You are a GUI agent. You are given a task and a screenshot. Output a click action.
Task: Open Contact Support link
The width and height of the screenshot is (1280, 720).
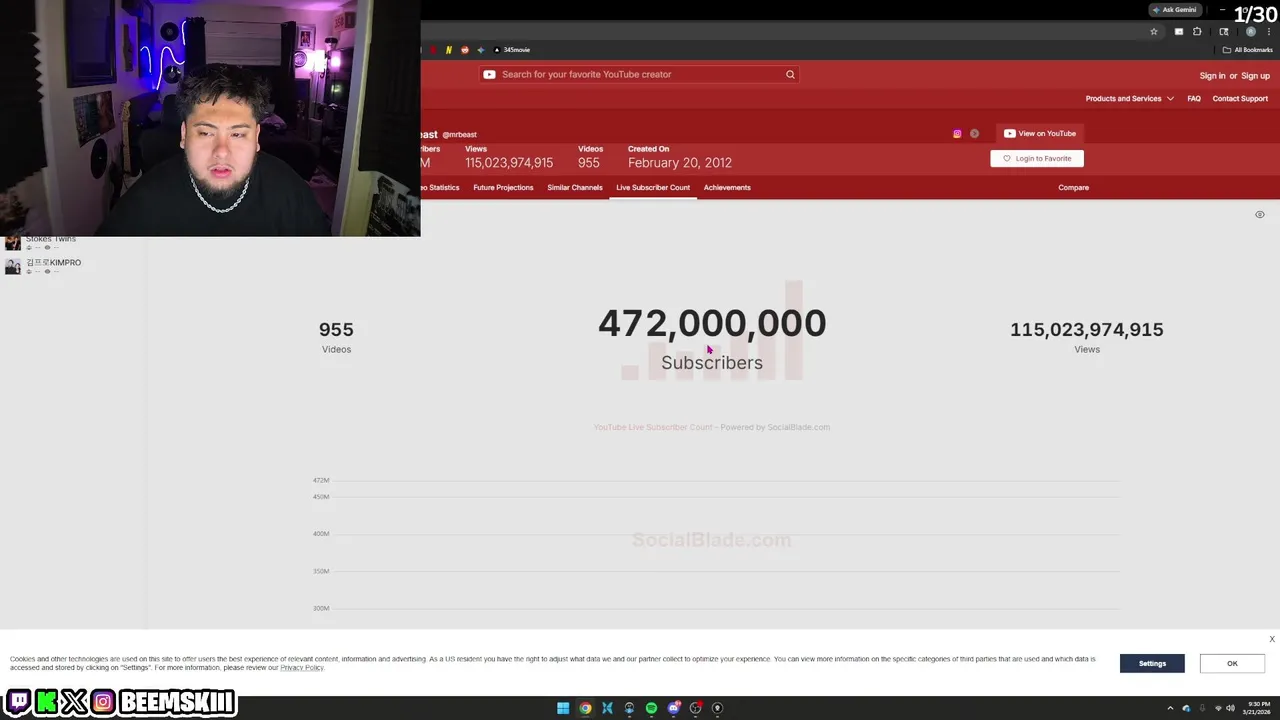point(1240,99)
